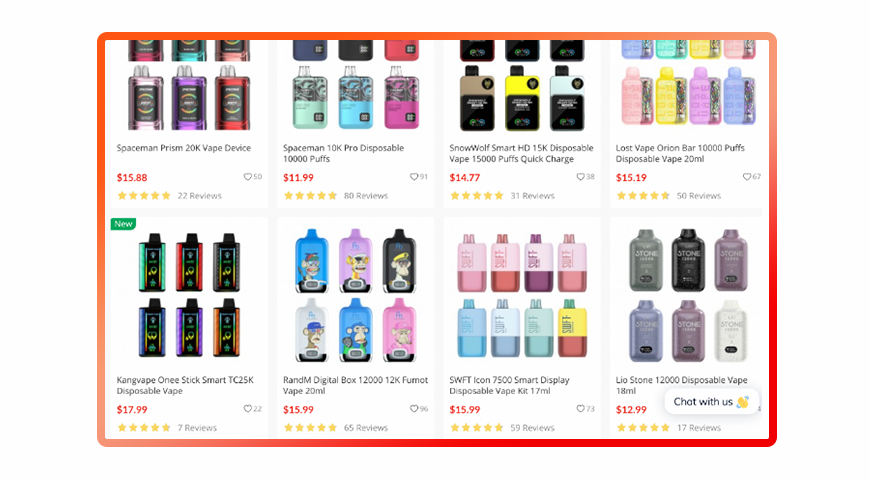
Task: Tap the heart icon for SnowWolf Smart HD 15K
Action: coord(580,177)
